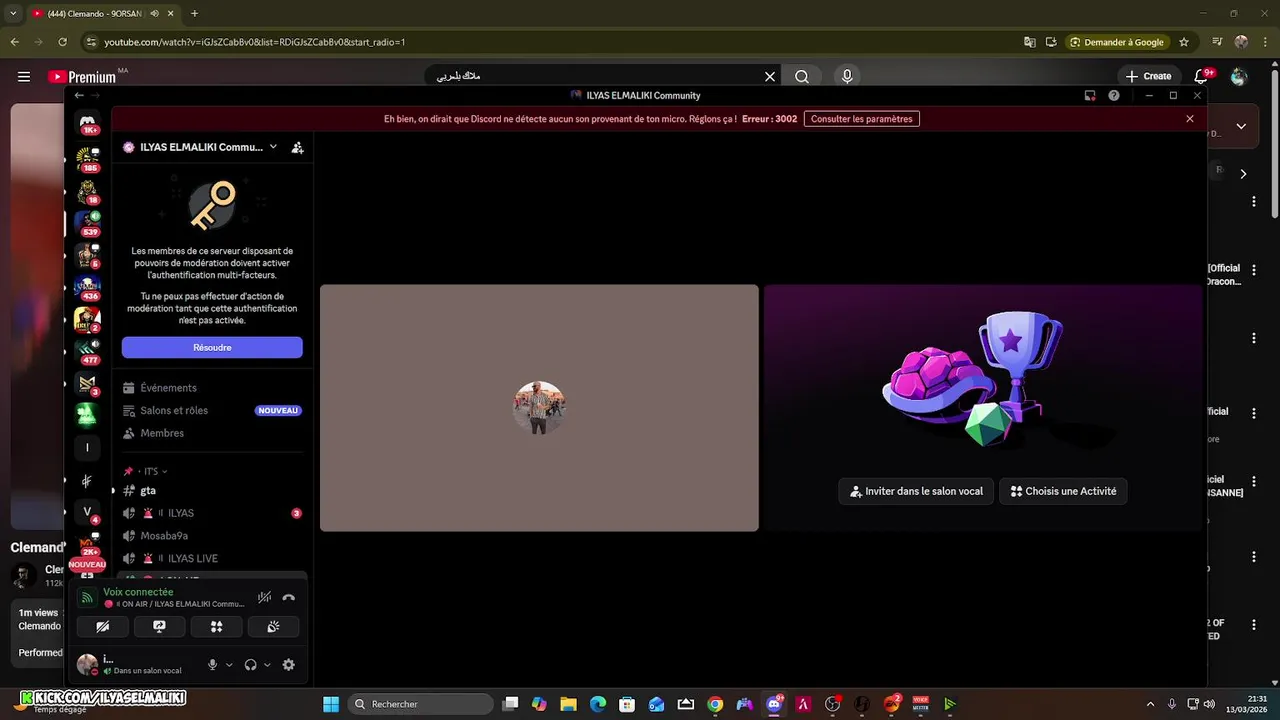Collapse the IT'S channel category
The height and width of the screenshot is (720, 1280).
coord(146,471)
